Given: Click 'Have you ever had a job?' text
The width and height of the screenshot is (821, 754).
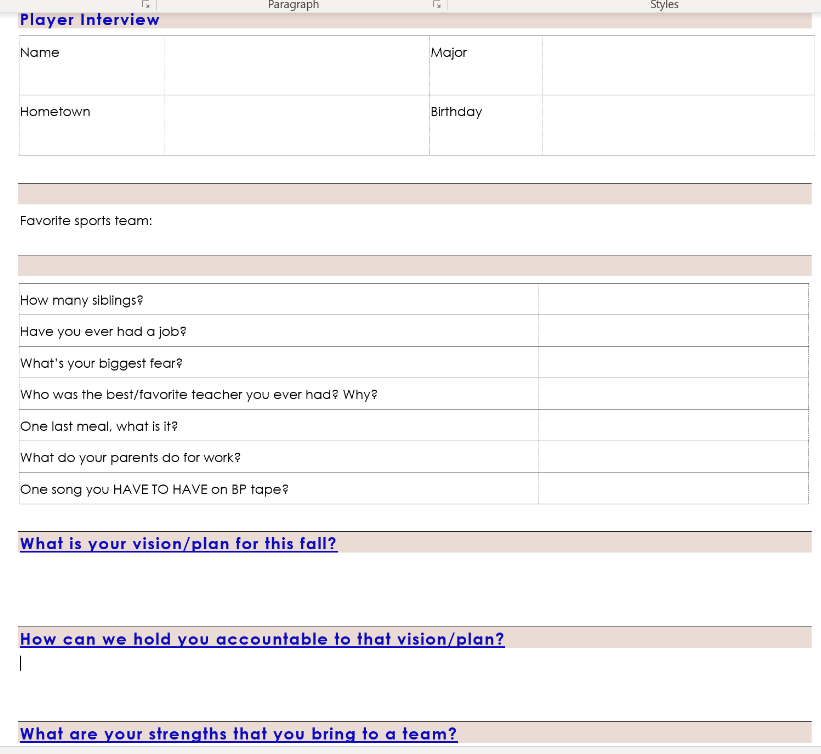Looking at the screenshot, I should click(103, 332).
